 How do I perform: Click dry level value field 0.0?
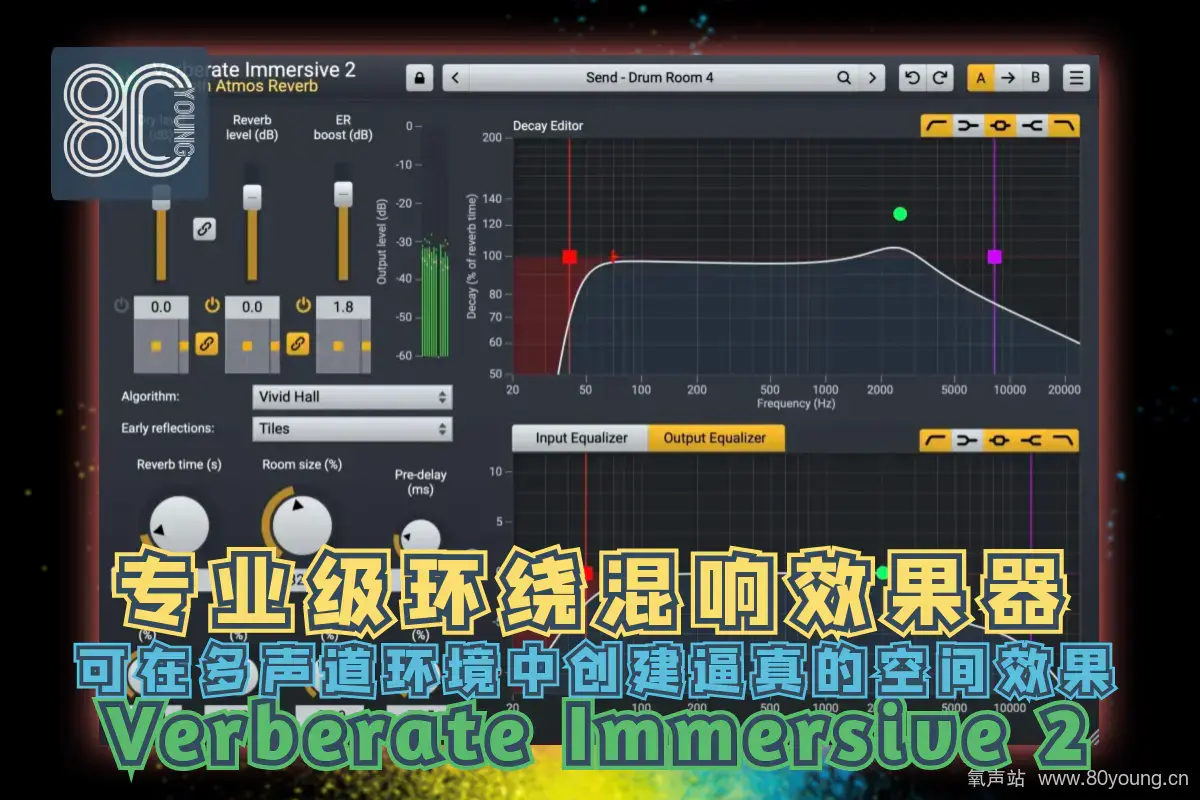click(x=161, y=307)
